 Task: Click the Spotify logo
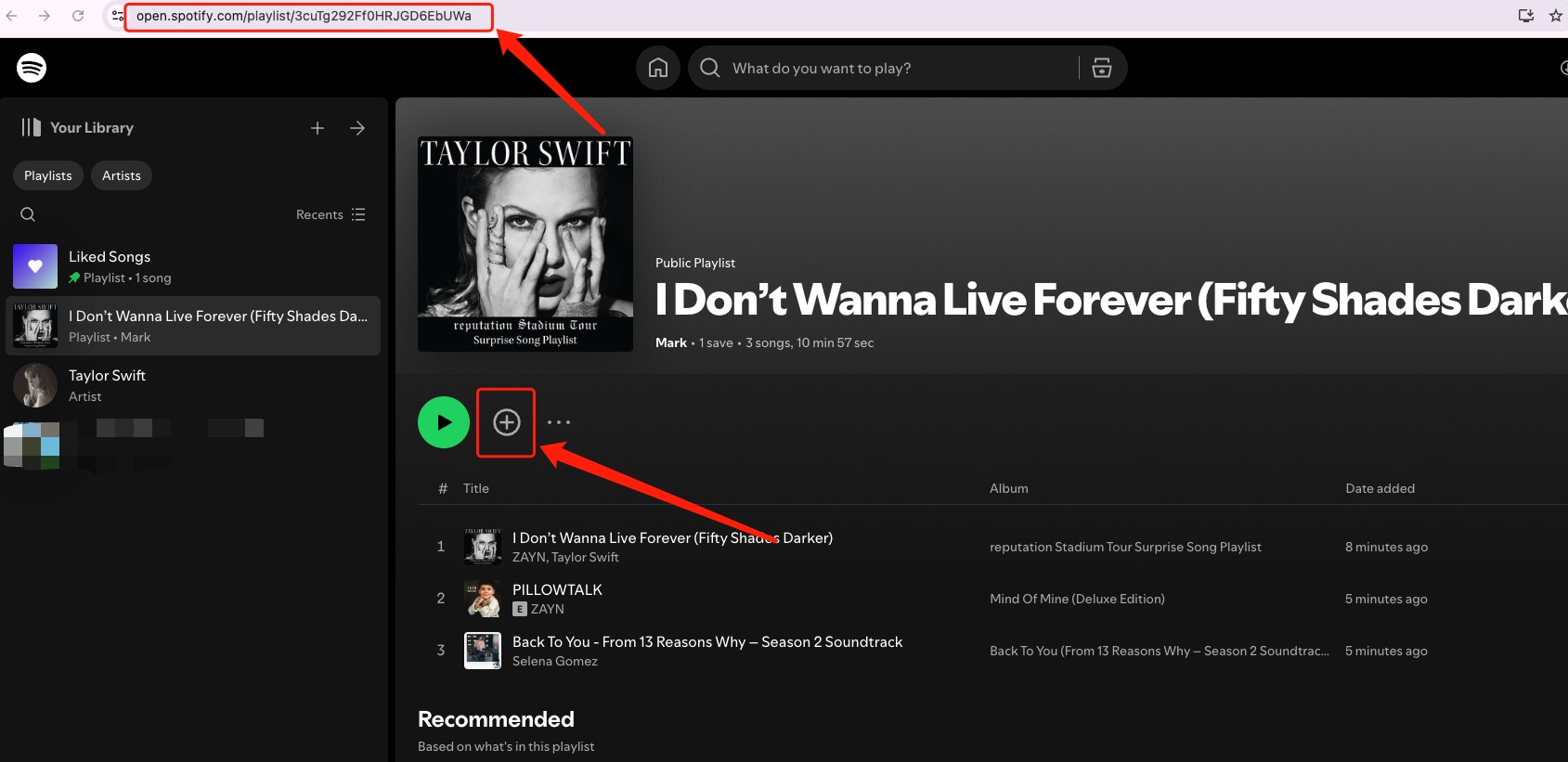click(x=32, y=68)
